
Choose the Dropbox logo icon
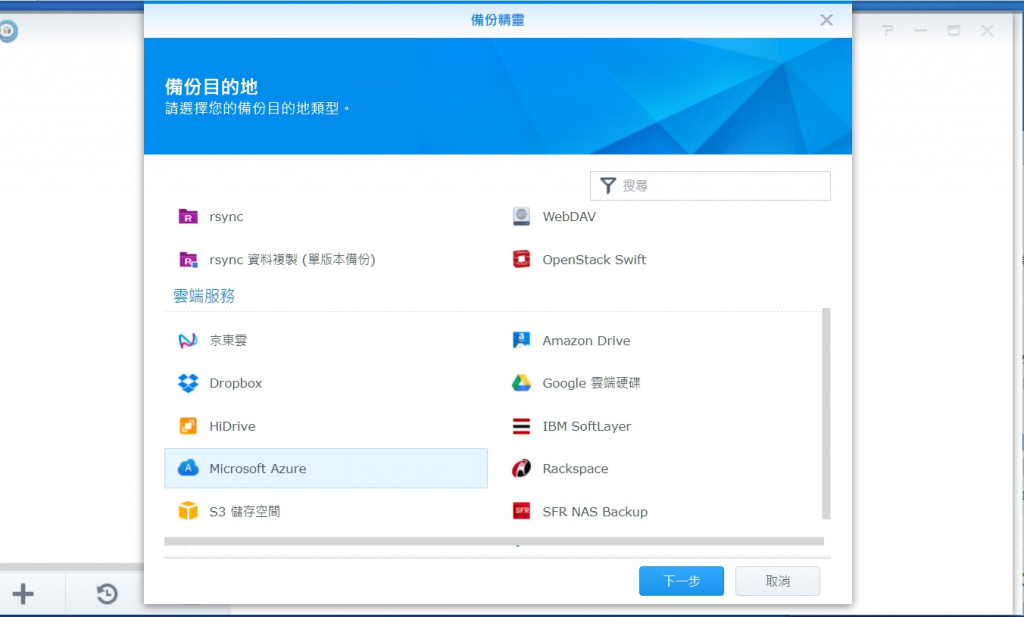(x=188, y=383)
